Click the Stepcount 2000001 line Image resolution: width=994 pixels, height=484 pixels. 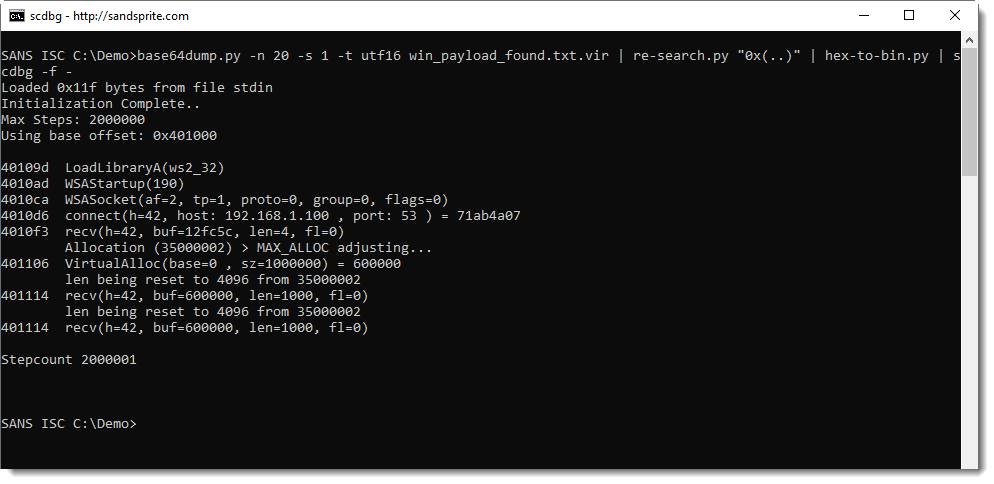click(x=68, y=360)
